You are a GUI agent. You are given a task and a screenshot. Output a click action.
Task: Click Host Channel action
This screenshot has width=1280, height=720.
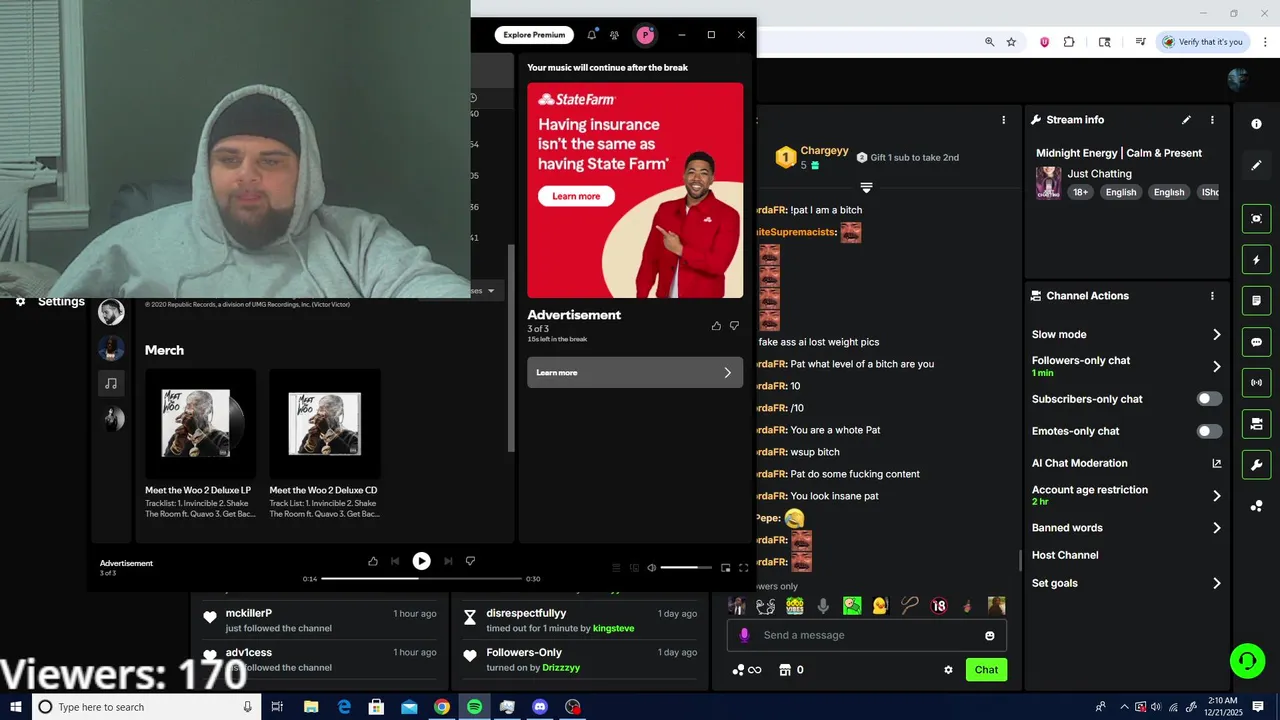[x=1065, y=555]
